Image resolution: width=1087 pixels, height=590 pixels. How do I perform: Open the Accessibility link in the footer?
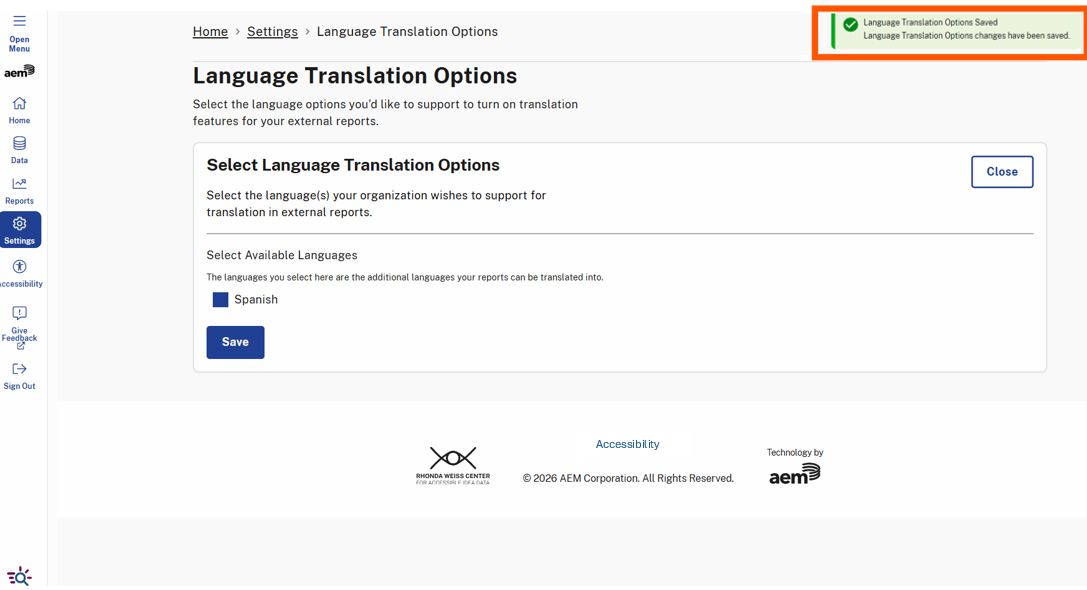pos(627,443)
